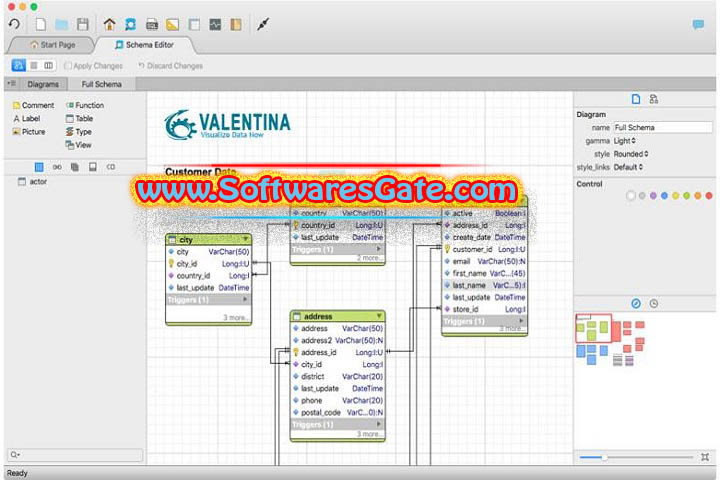
Task: Open the navigator compass icon
Action: (x=636, y=304)
